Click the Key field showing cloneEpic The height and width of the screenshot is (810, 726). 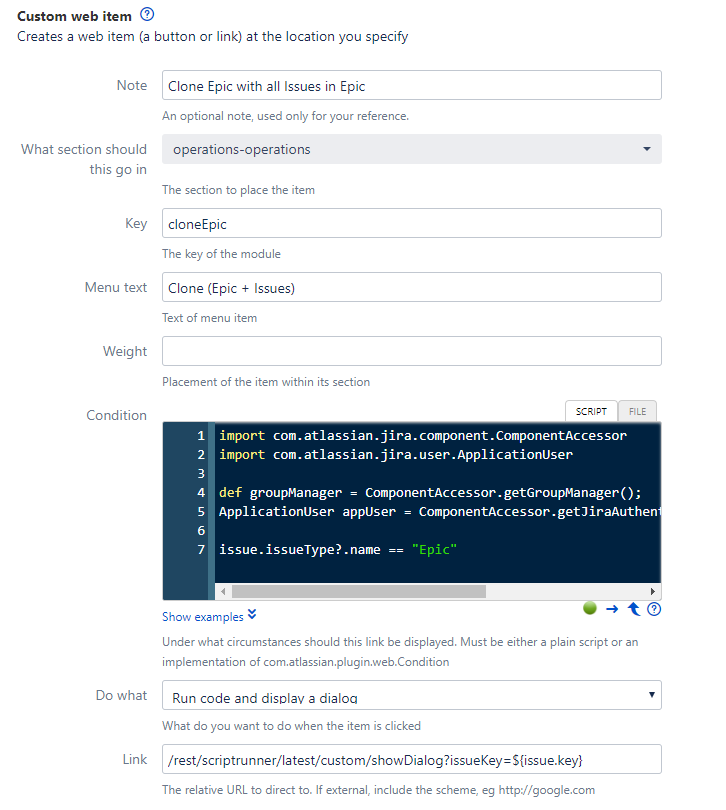point(410,223)
